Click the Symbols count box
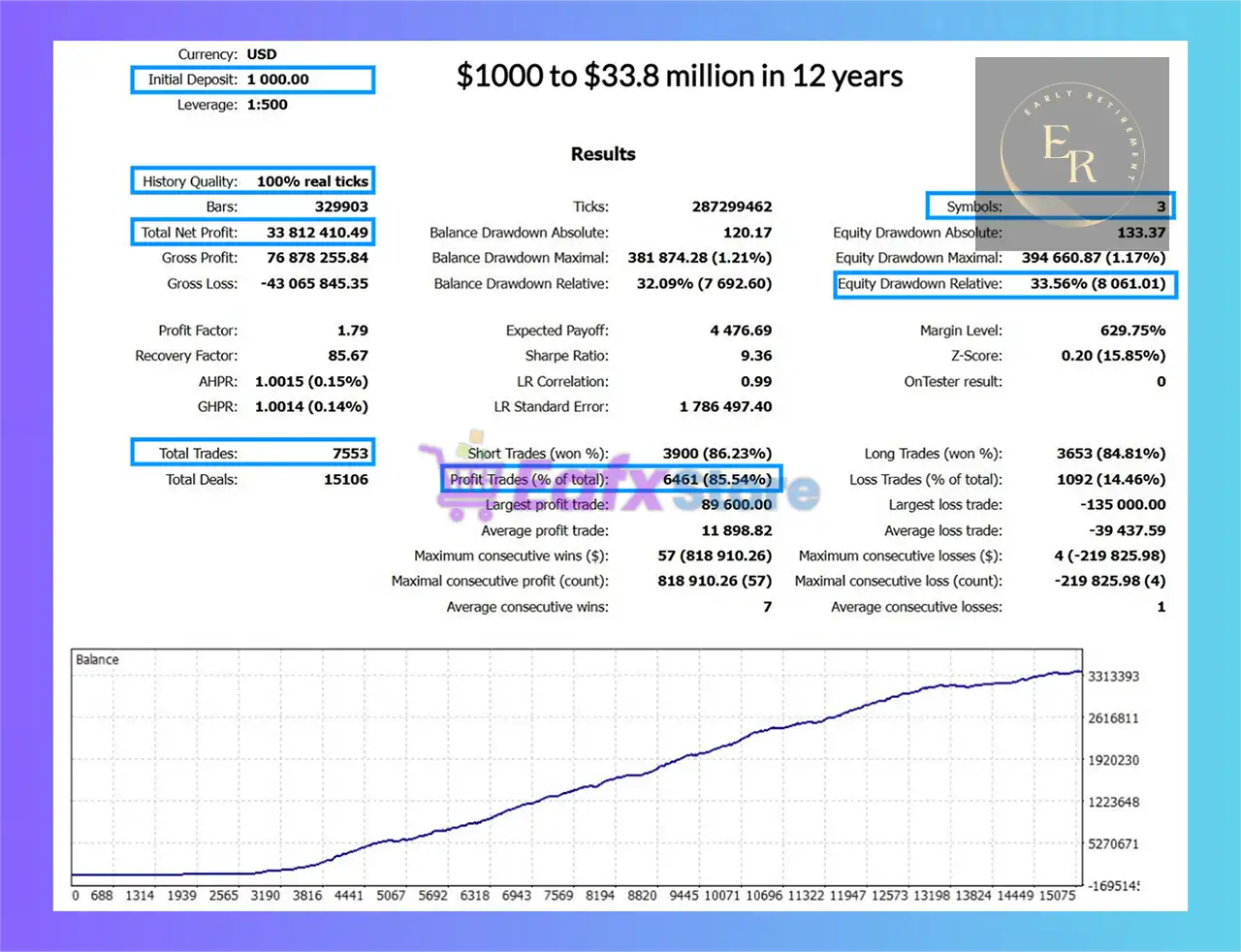The image size is (1241, 952). tap(1050, 206)
